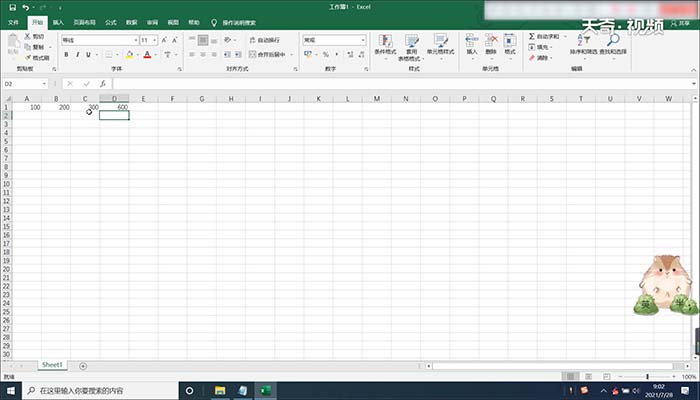Open the Sort and Filter menu
This screenshot has width=700, height=400.
pos(583,45)
